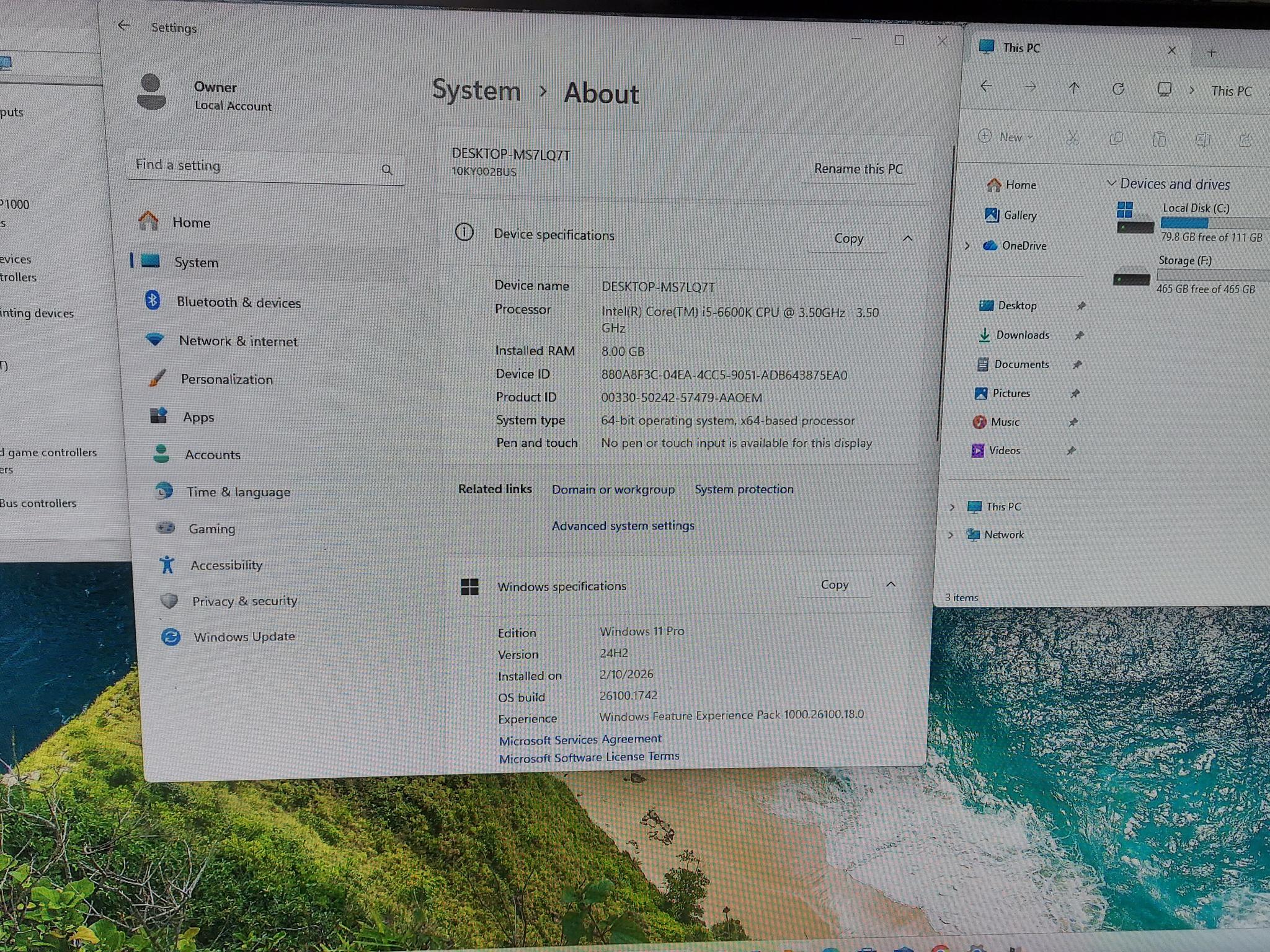The width and height of the screenshot is (1270, 952).
Task: Click the Rename icon in File Explorer toolbar
Action: [x=1202, y=139]
